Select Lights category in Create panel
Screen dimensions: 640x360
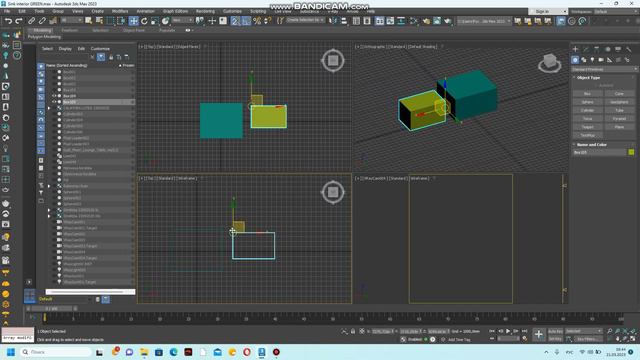[592, 60]
